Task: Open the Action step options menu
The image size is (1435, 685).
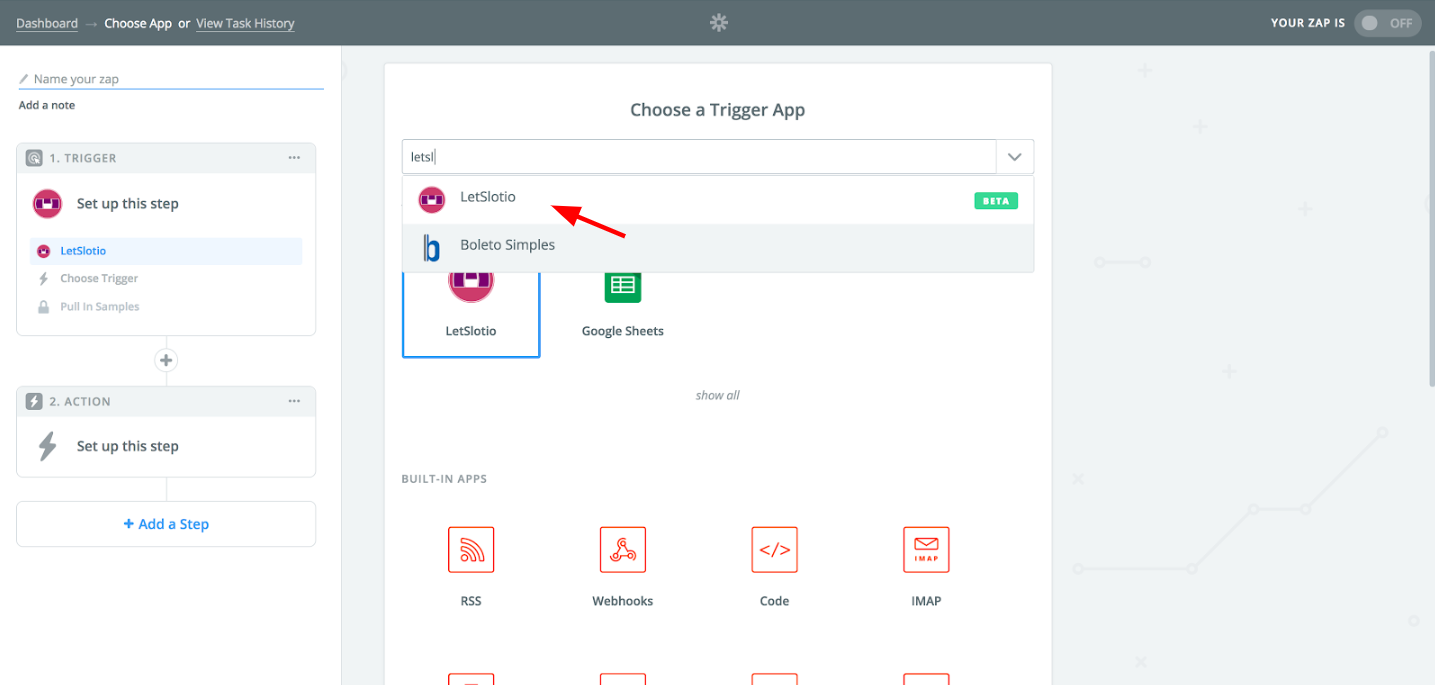Action: point(294,401)
